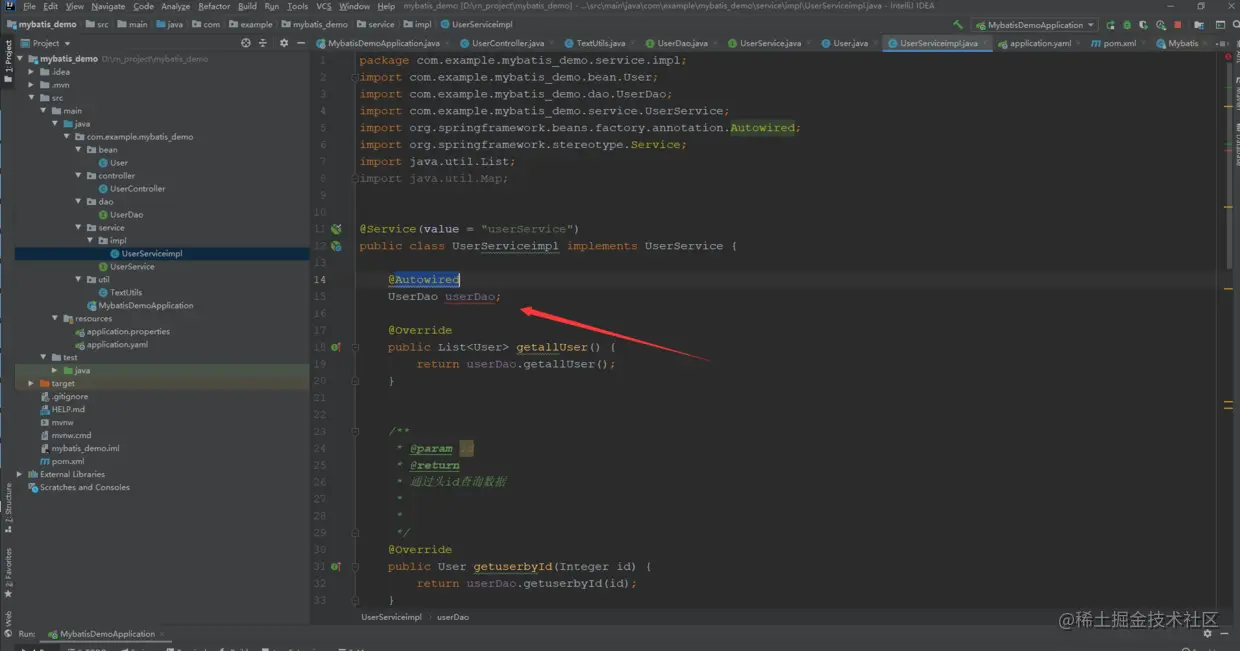Close the UserServiceimpl.java tab
Screen dimensions: 1240x651
[986, 43]
